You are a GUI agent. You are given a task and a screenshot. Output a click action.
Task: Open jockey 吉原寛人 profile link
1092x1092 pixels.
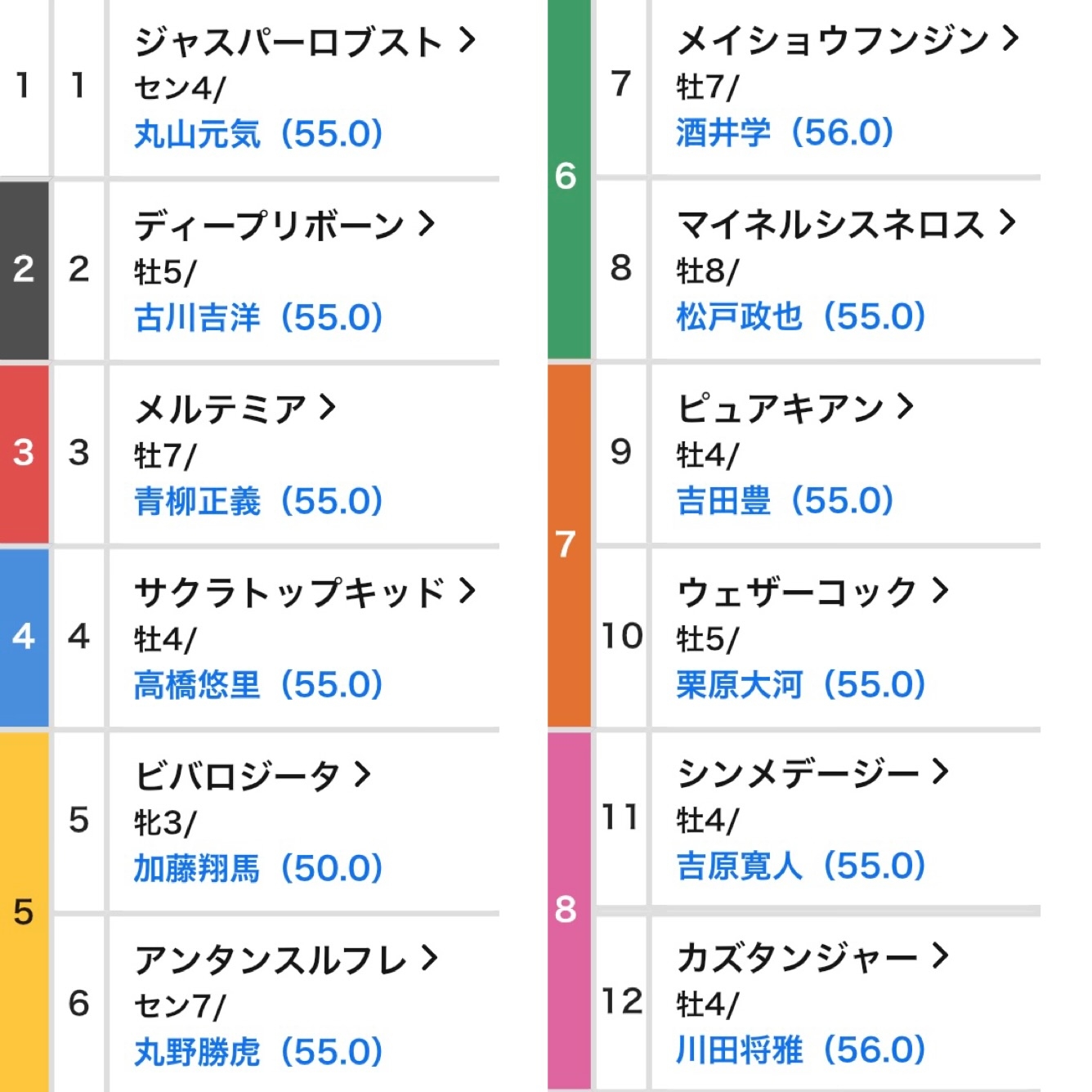740,866
